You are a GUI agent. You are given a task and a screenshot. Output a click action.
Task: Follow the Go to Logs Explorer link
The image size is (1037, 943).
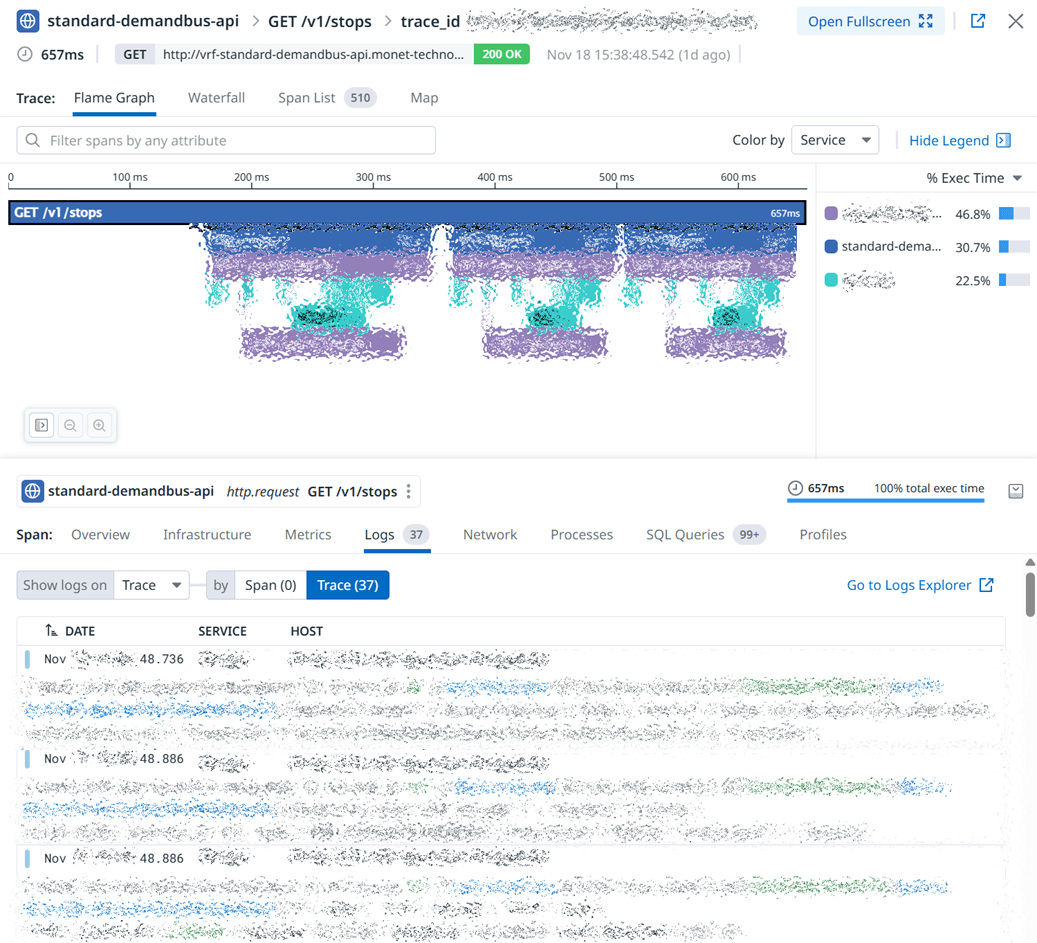click(x=920, y=585)
